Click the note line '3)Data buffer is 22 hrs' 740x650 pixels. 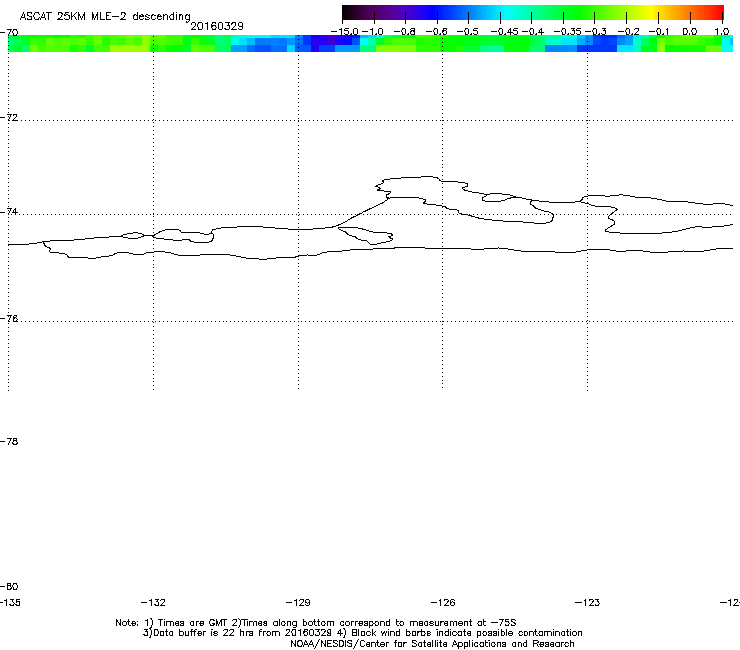pos(362,633)
